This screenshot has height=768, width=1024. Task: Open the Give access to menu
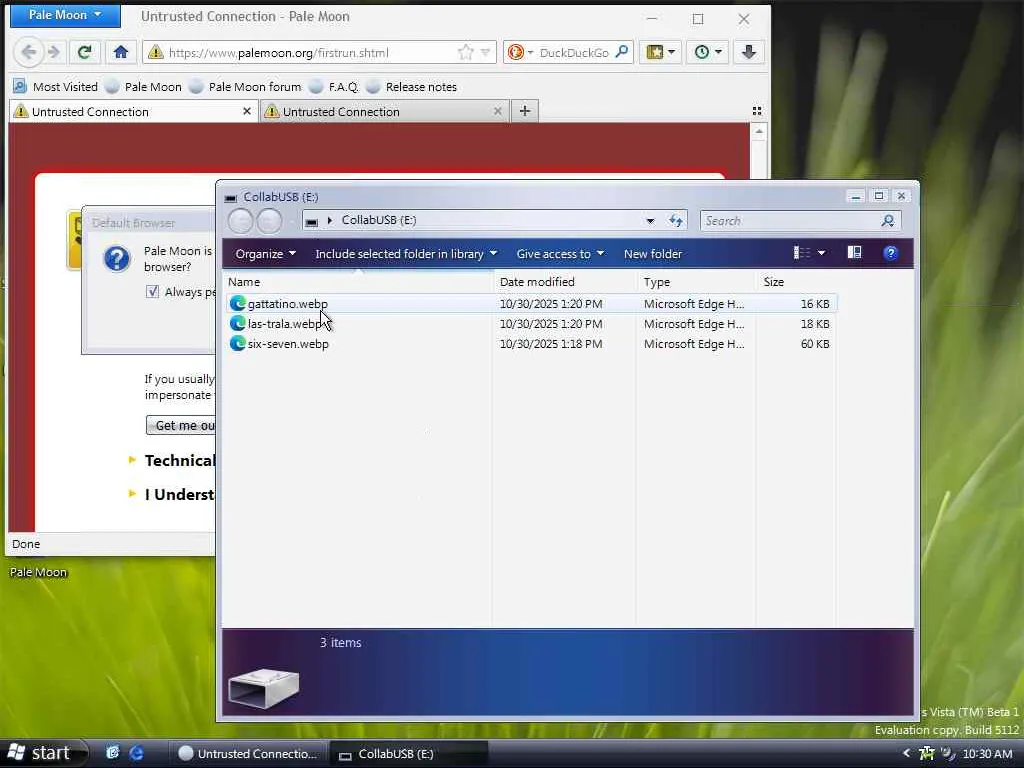[x=560, y=253]
